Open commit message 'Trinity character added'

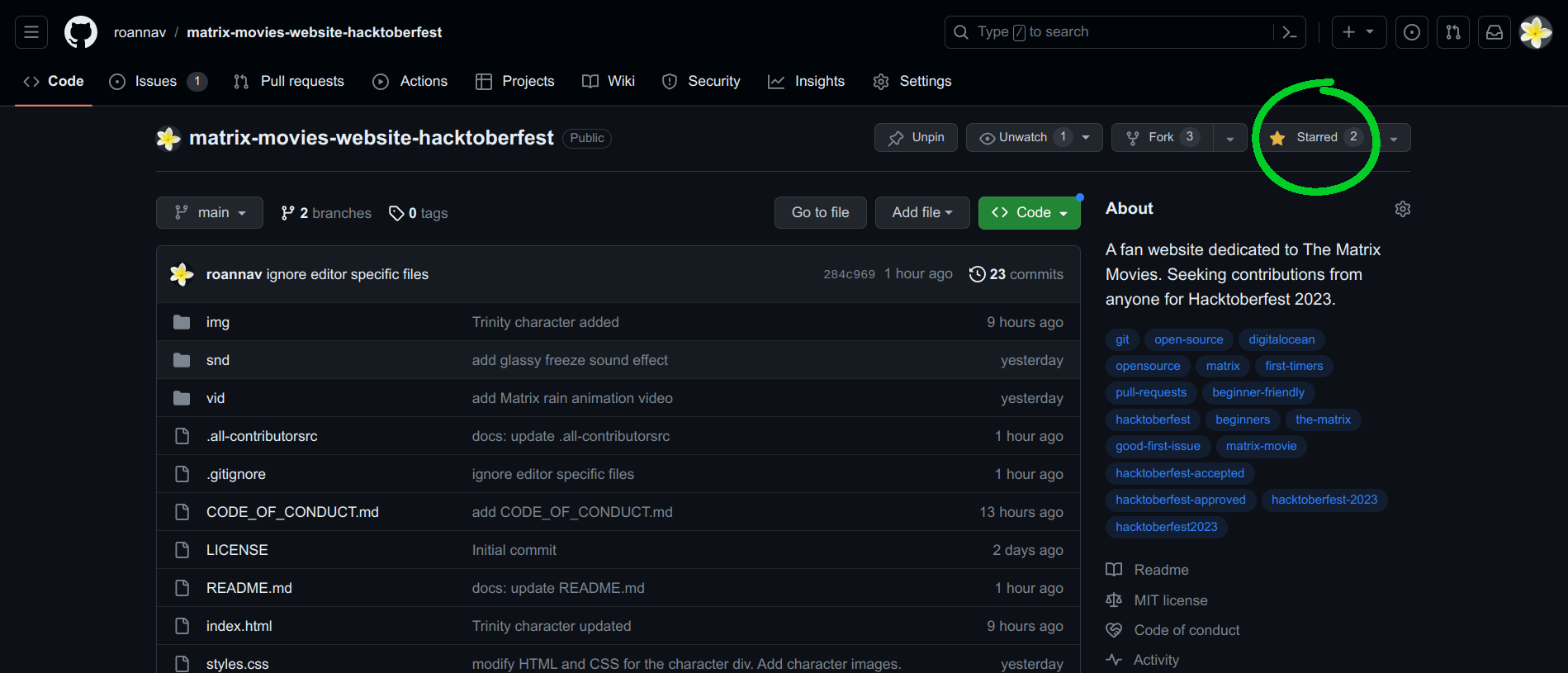coord(545,322)
